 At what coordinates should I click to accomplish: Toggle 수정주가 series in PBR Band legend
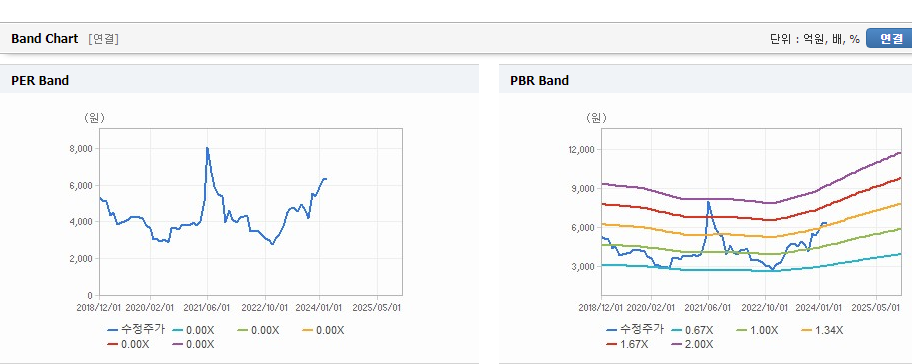coord(635,330)
